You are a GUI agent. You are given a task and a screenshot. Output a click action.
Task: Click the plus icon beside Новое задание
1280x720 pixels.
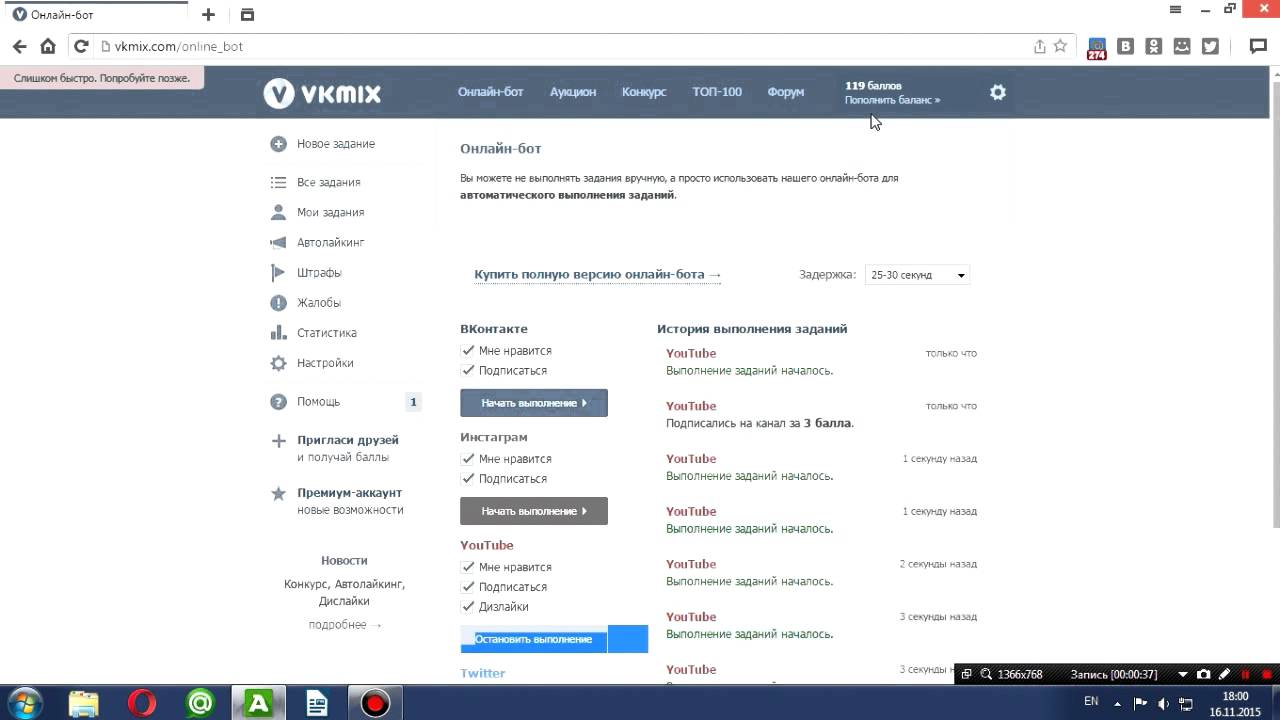coord(278,144)
